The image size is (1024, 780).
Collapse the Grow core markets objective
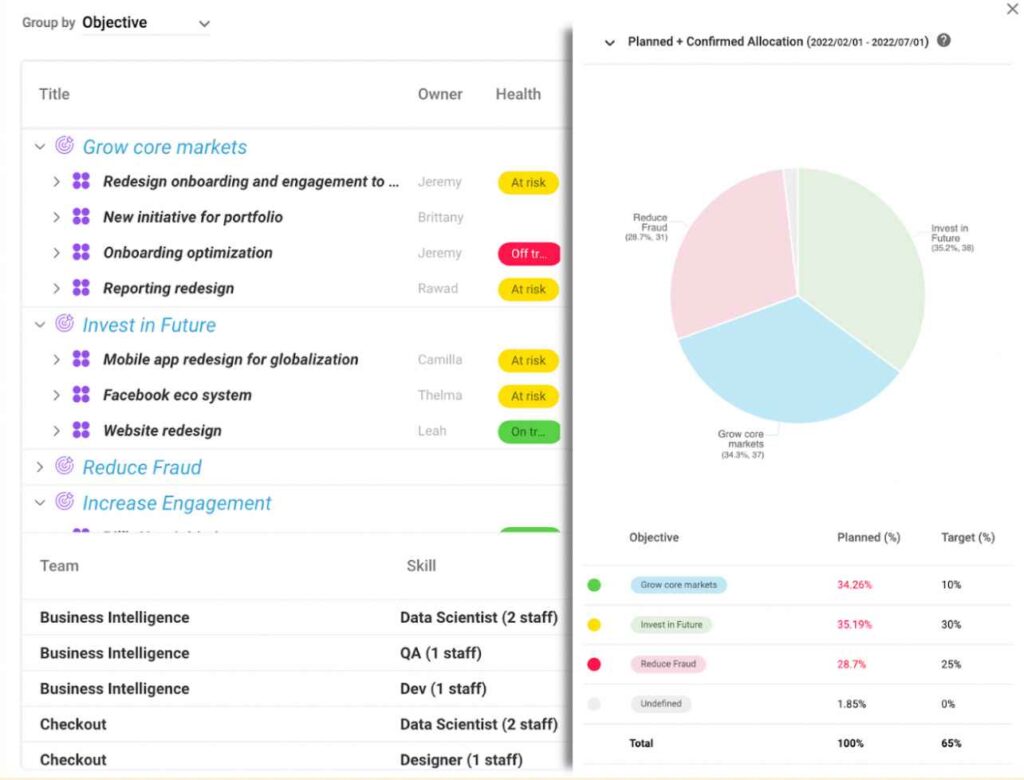coord(40,146)
